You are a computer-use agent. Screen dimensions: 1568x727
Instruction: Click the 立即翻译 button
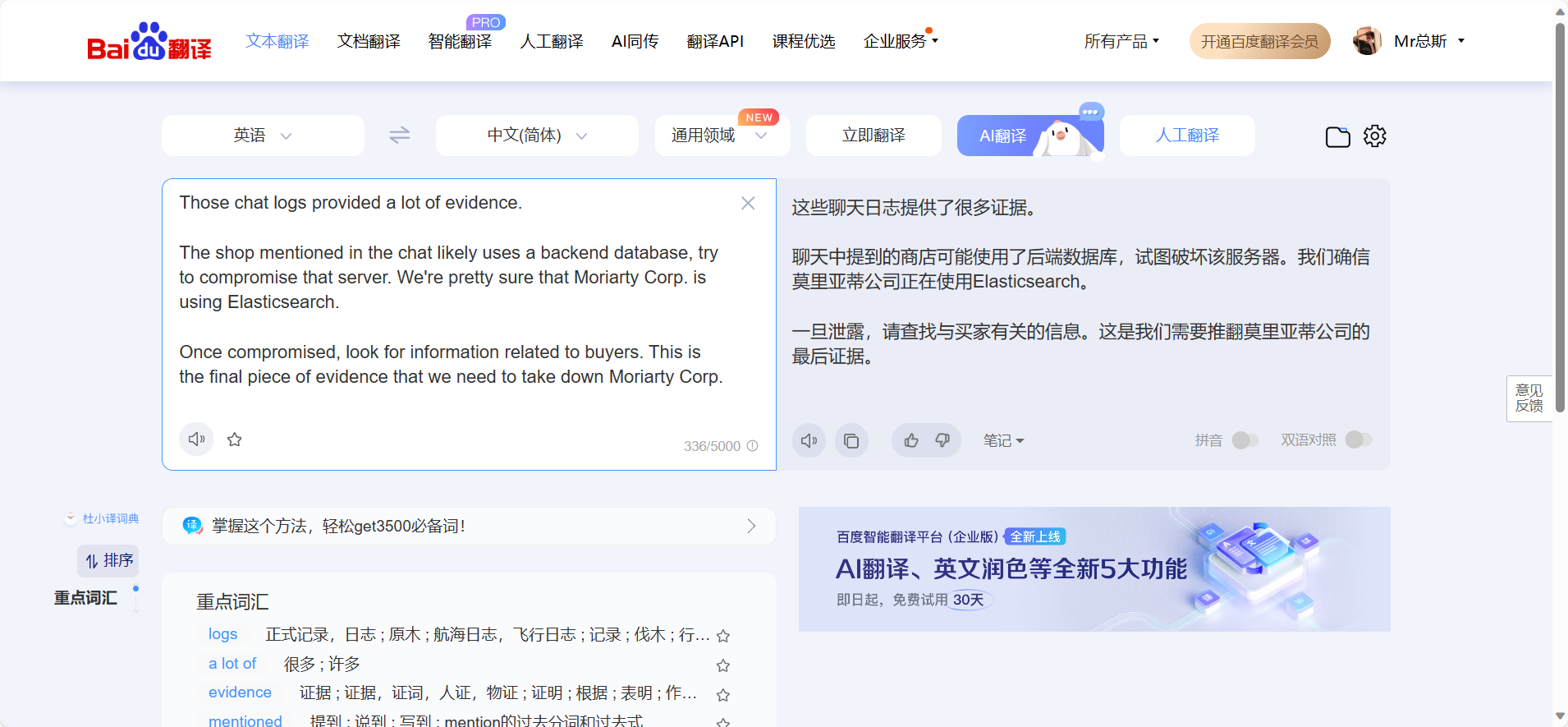point(873,136)
